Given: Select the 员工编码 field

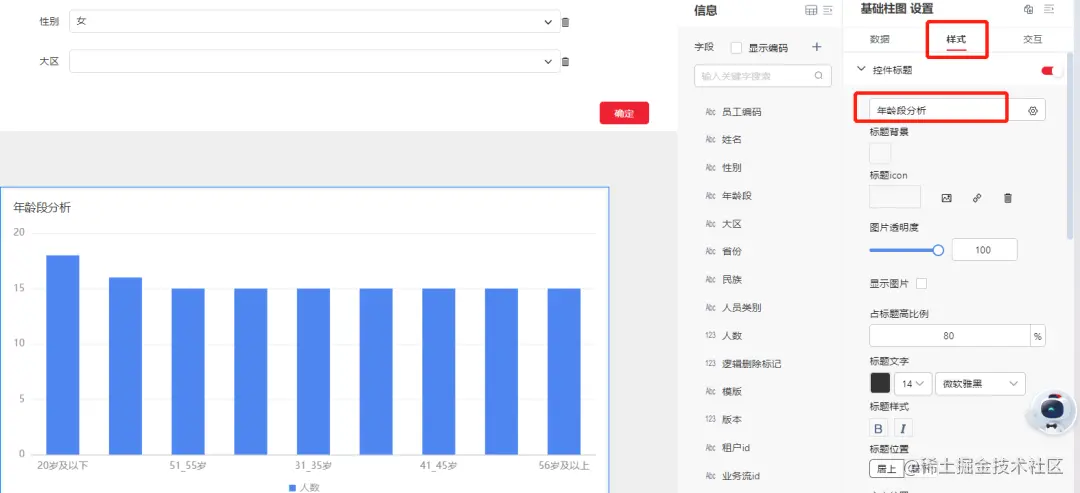Looking at the screenshot, I should [x=741, y=112].
